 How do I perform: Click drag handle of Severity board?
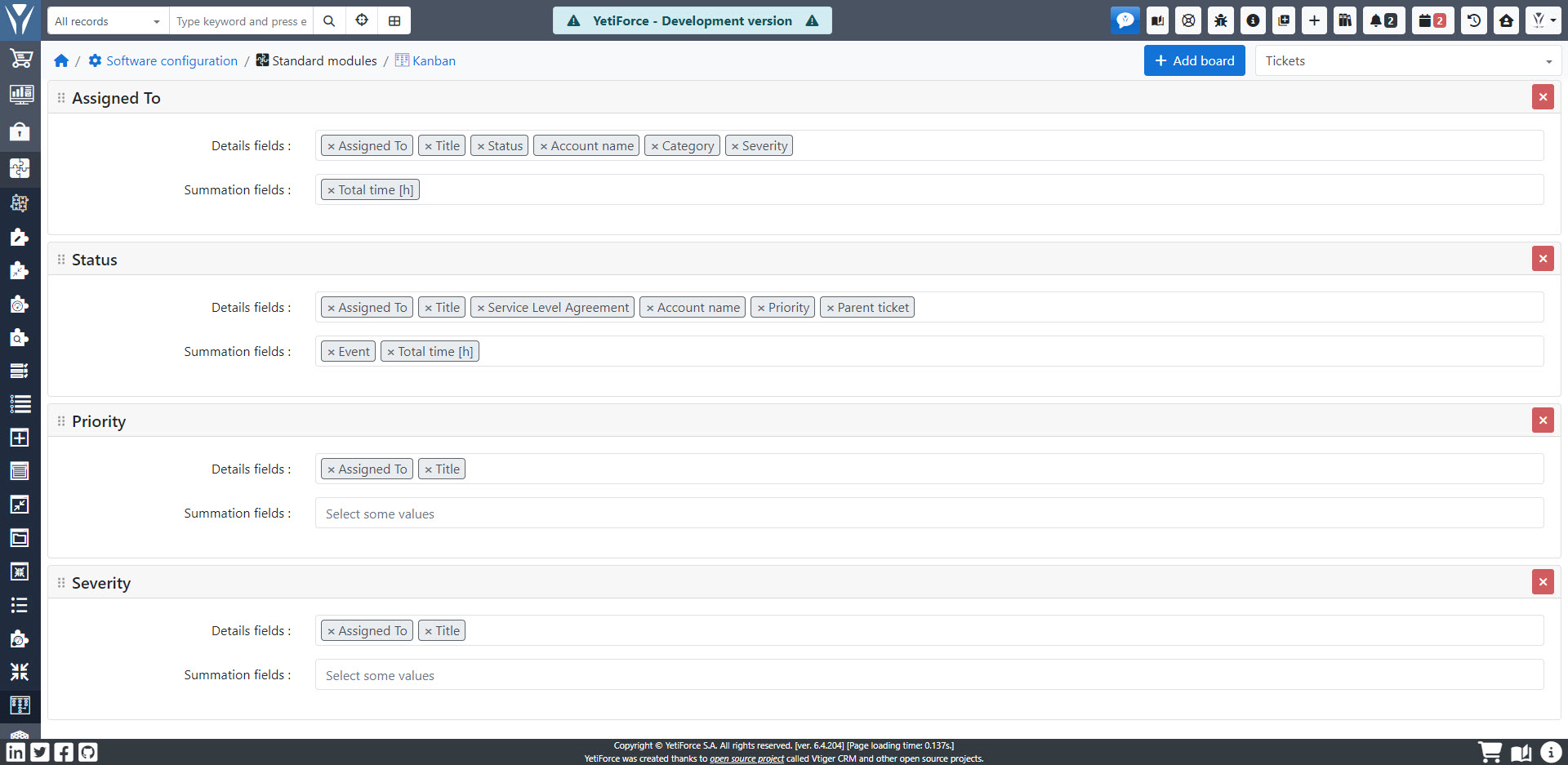point(61,583)
